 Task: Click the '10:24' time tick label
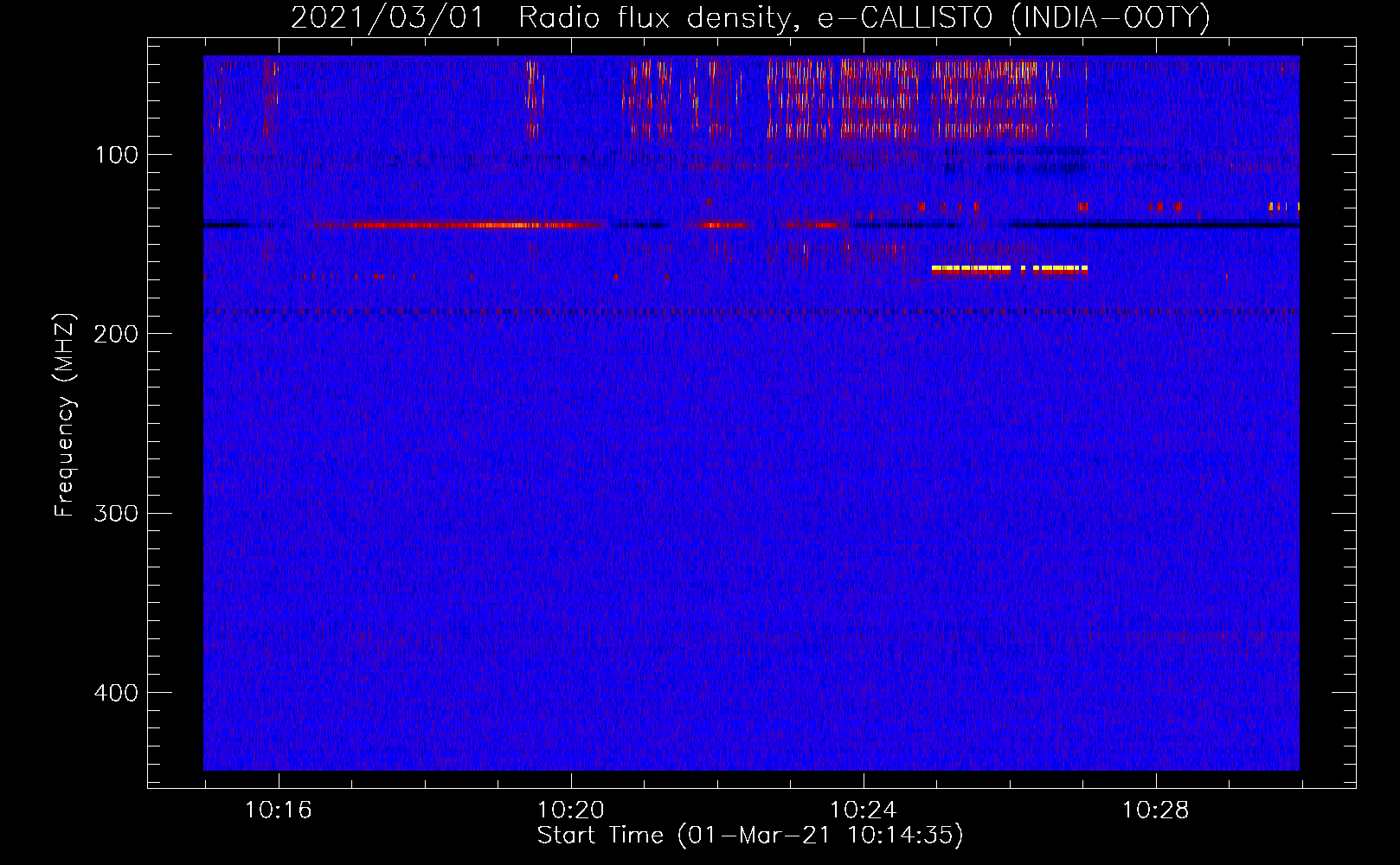pyautogui.click(x=864, y=811)
